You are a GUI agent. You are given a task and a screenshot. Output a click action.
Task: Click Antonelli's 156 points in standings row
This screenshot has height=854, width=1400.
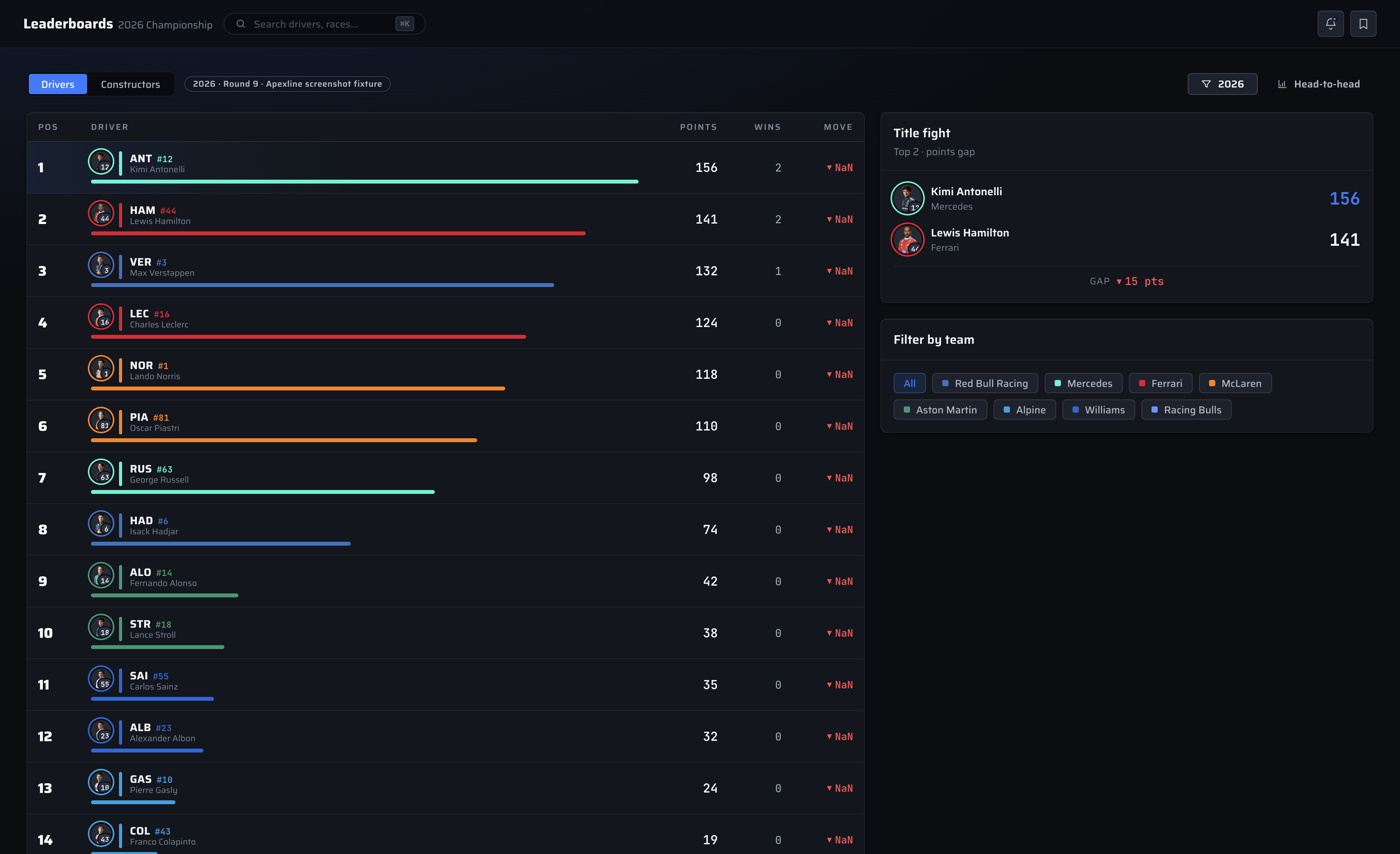(x=706, y=168)
